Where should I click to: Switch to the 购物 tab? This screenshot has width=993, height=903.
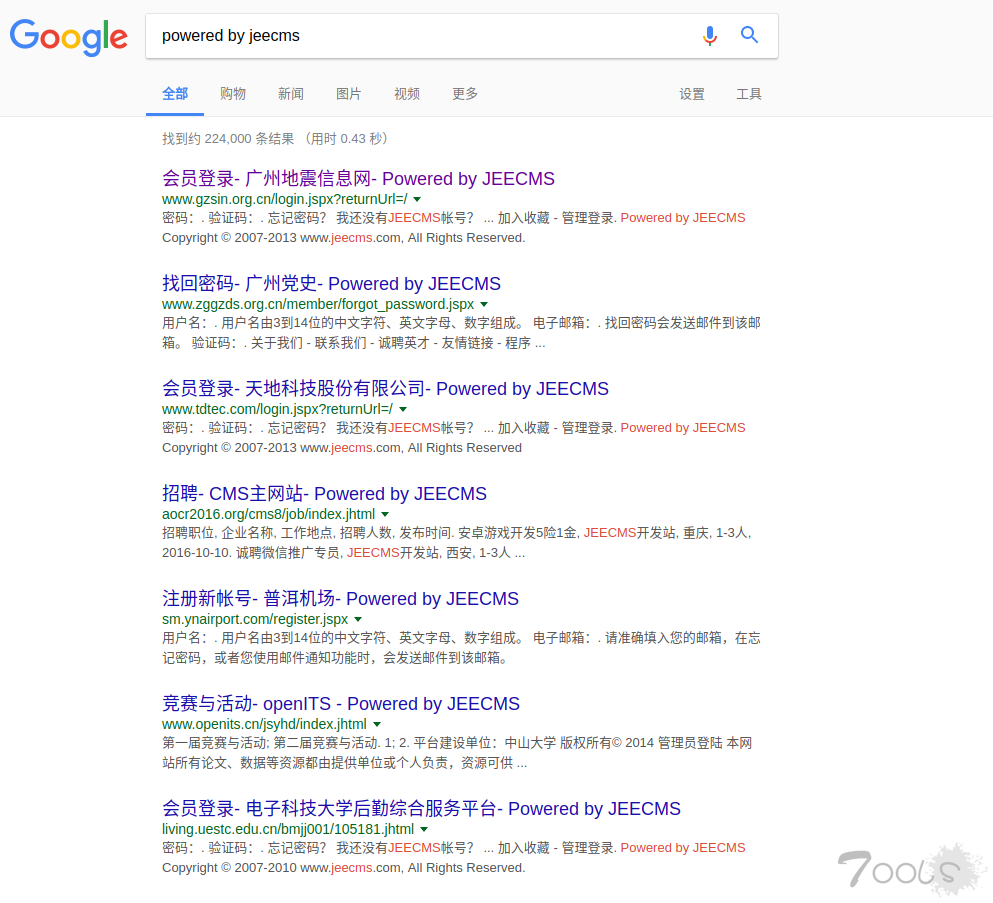[x=233, y=94]
